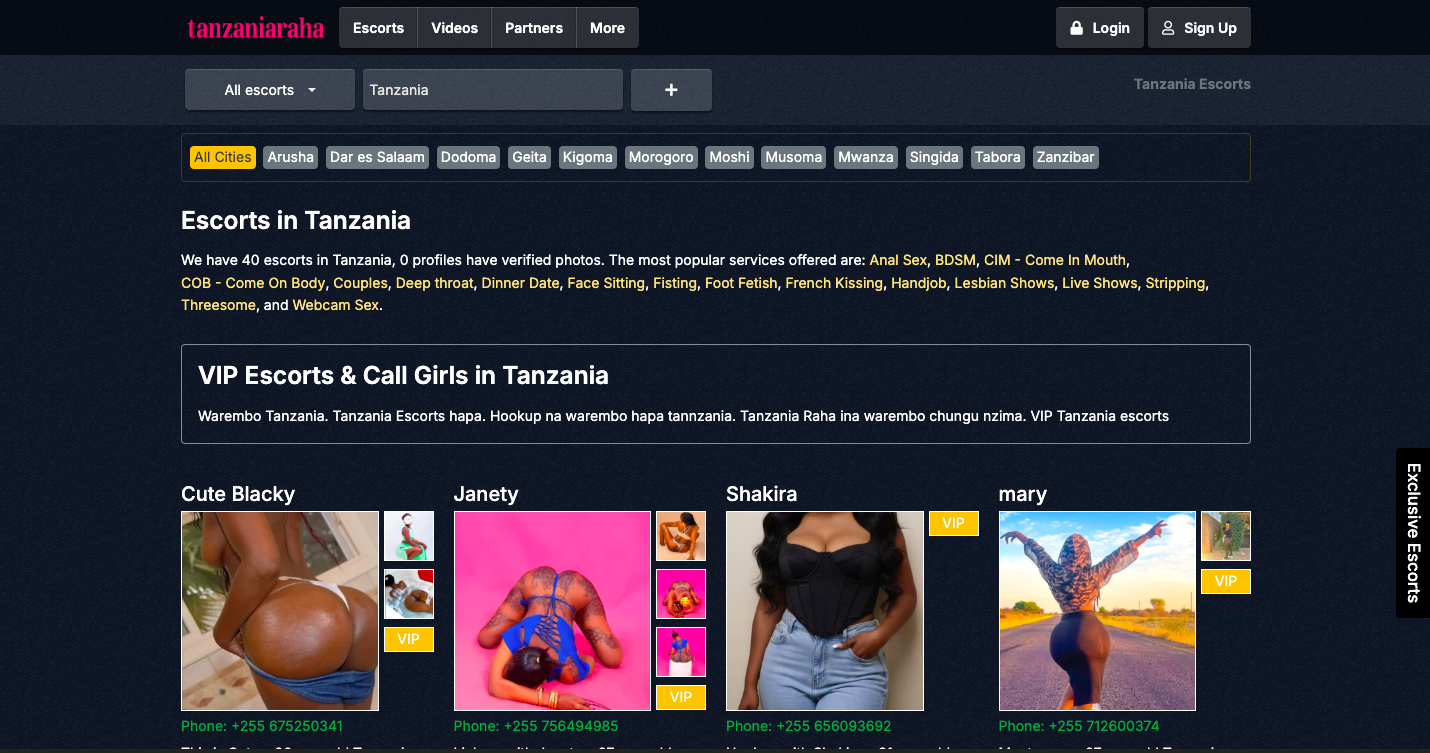The height and width of the screenshot is (753, 1430).
Task: Click the plus icon next to the search bar
Action: 670,89
